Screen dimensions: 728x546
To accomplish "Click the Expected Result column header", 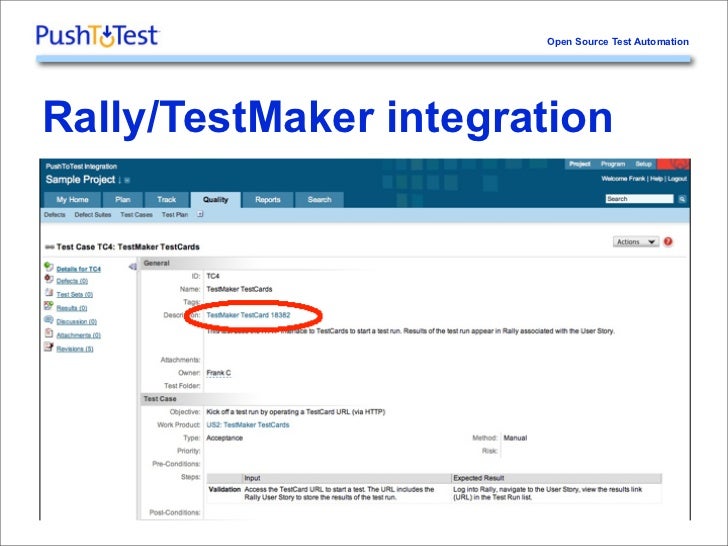I will pos(478,478).
